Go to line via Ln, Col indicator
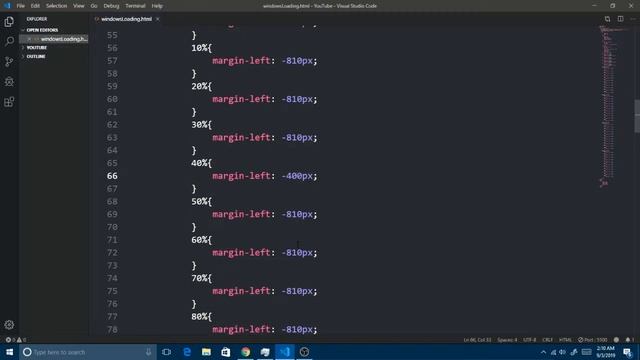This screenshot has width=640, height=360. click(477, 340)
